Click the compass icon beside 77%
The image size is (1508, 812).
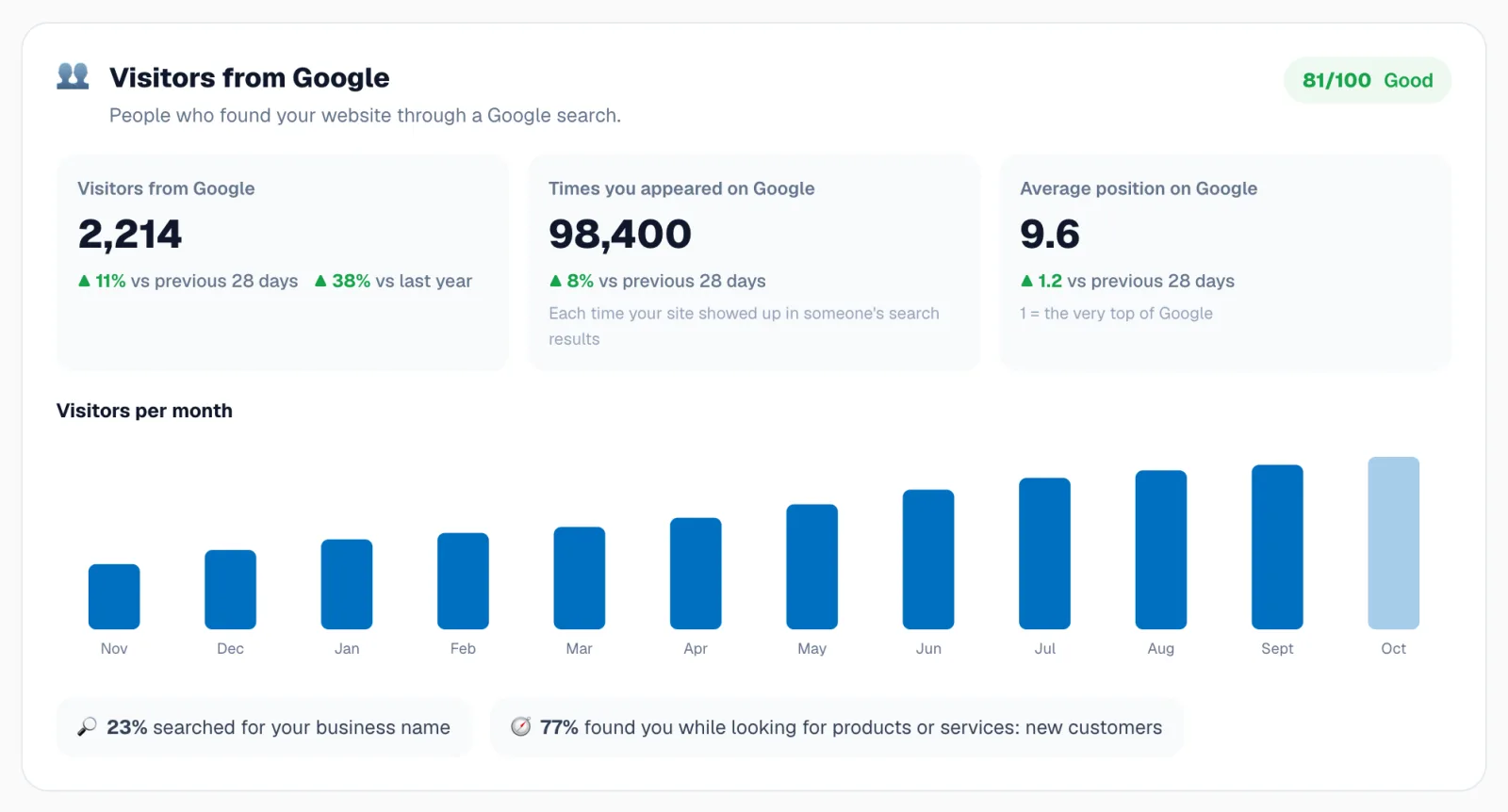tap(520, 726)
